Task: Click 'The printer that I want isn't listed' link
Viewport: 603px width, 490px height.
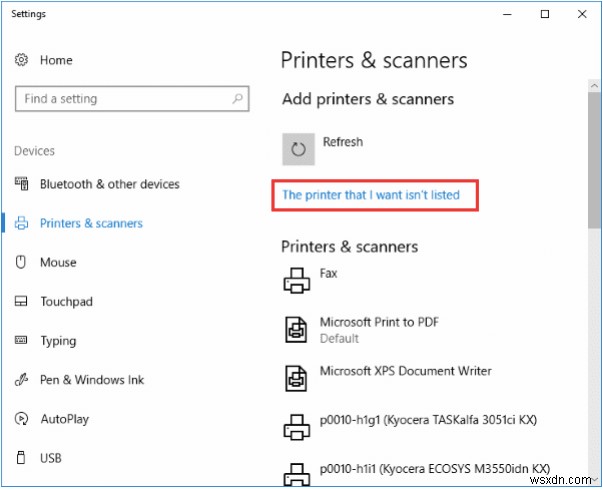Action: coord(371,195)
